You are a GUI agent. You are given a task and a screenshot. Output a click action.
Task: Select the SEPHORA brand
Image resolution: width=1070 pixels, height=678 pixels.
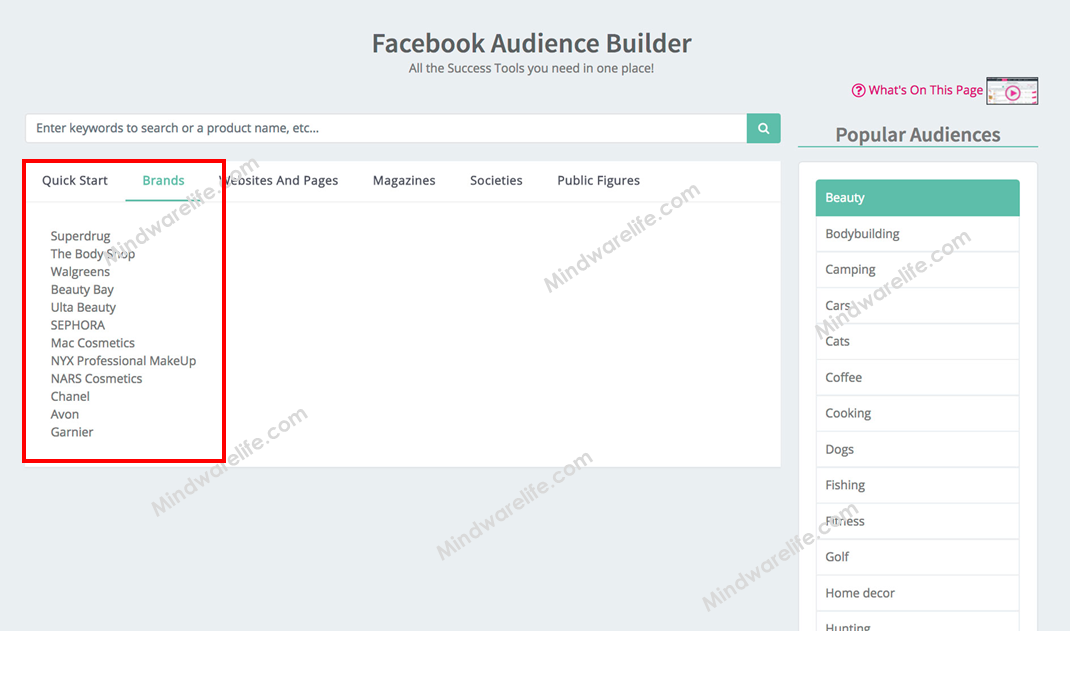(x=78, y=325)
